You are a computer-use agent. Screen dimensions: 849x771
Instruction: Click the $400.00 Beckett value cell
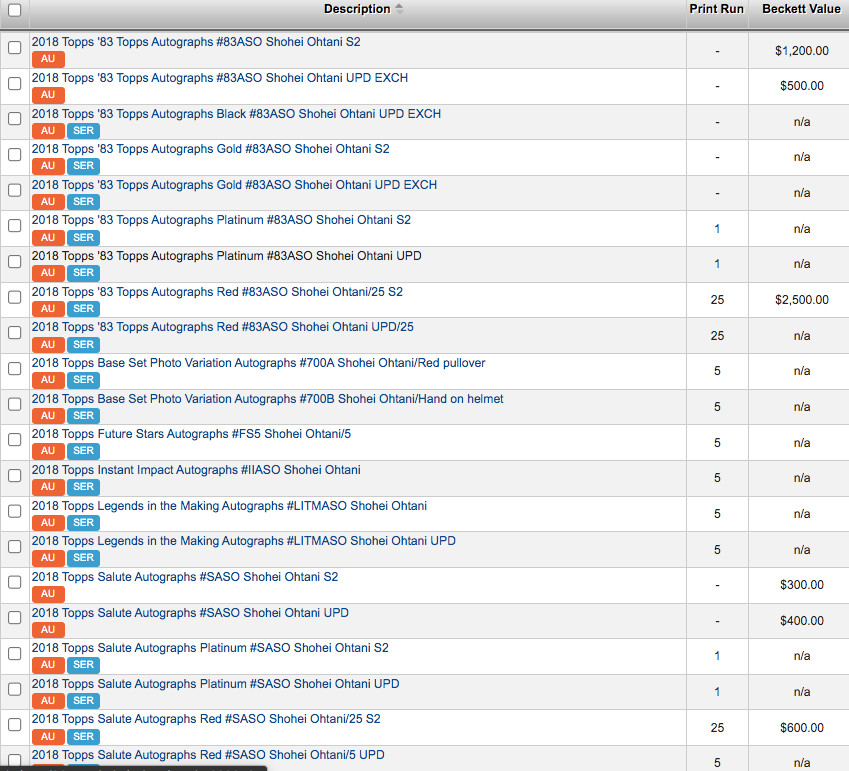coord(801,621)
